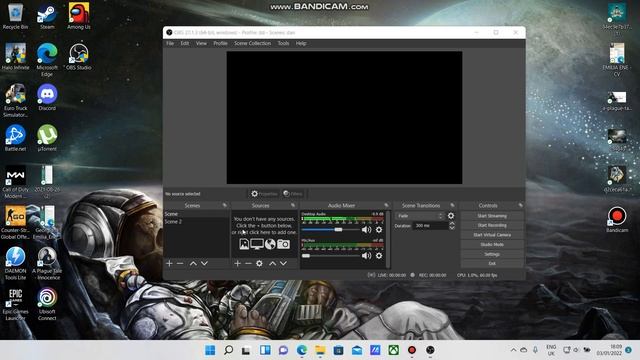Pop out the Scene Transitions dock panel
The width and height of the screenshot is (640, 360).
452,205
